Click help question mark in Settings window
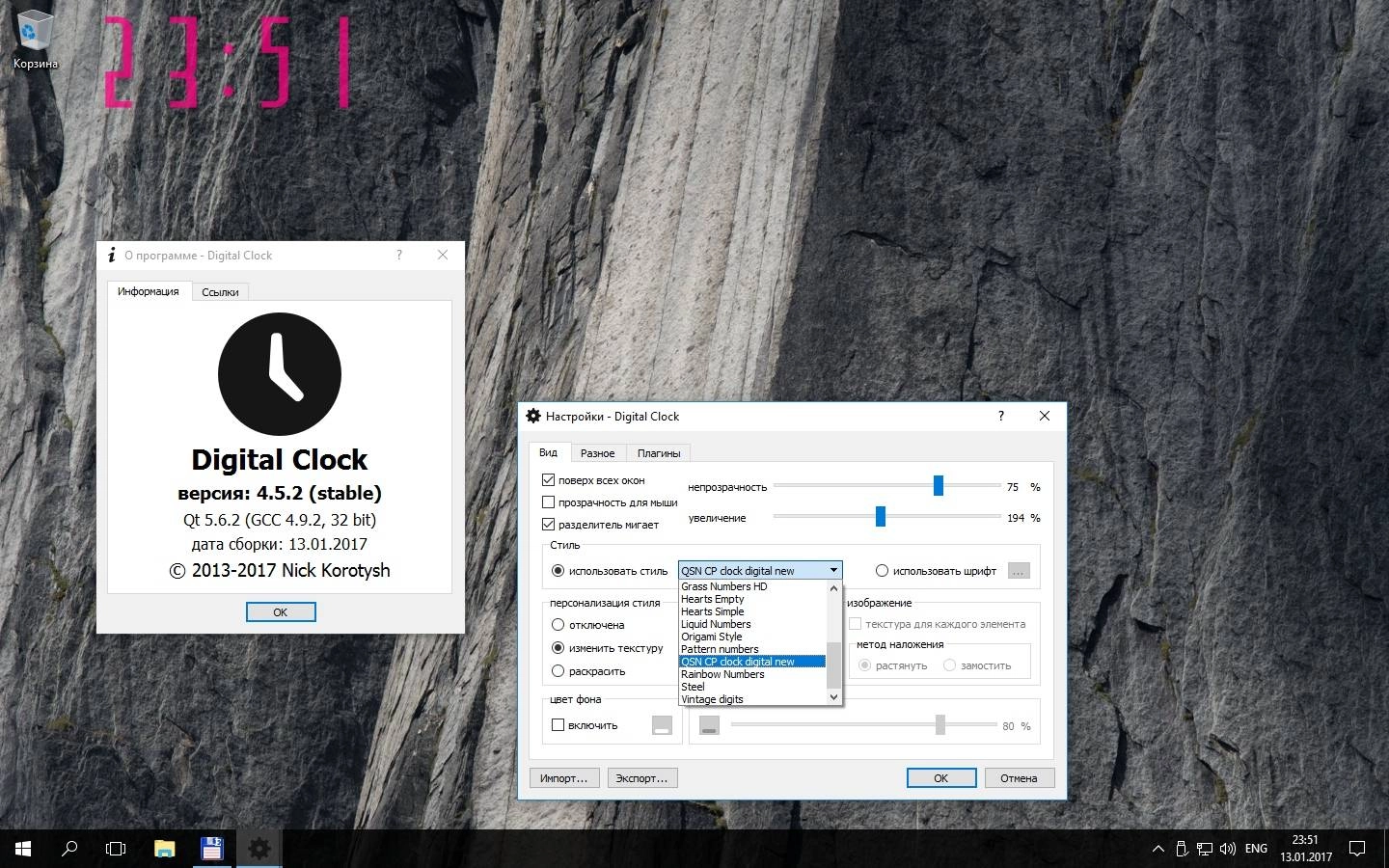Image resolution: width=1389 pixels, height=868 pixels. (1000, 416)
